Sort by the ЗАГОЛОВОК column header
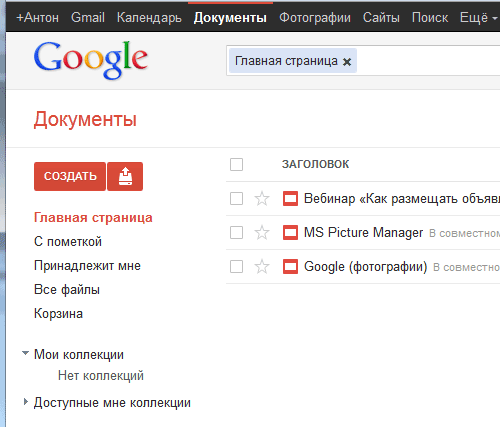The height and width of the screenshot is (427, 500). [x=315, y=164]
